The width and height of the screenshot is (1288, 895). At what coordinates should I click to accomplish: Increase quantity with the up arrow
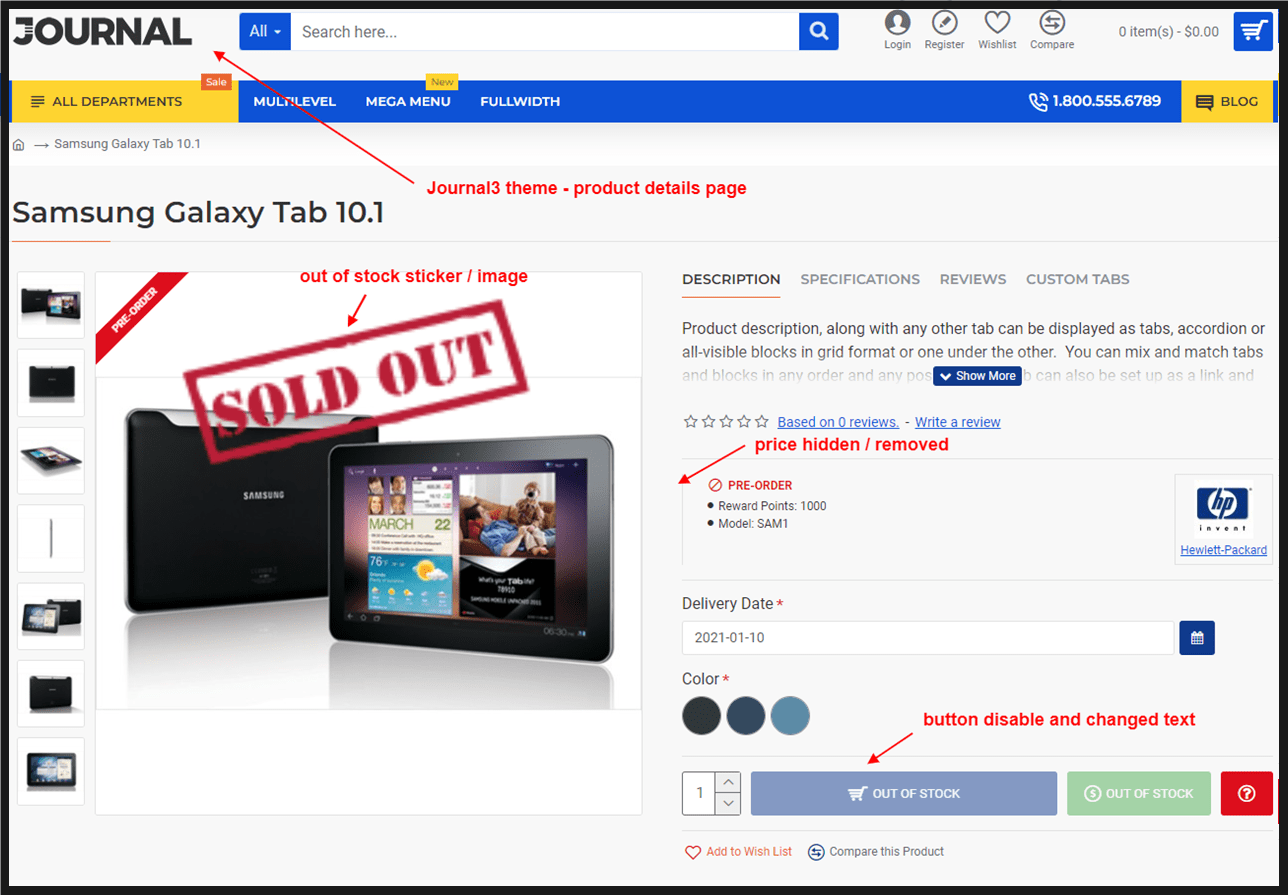click(728, 782)
